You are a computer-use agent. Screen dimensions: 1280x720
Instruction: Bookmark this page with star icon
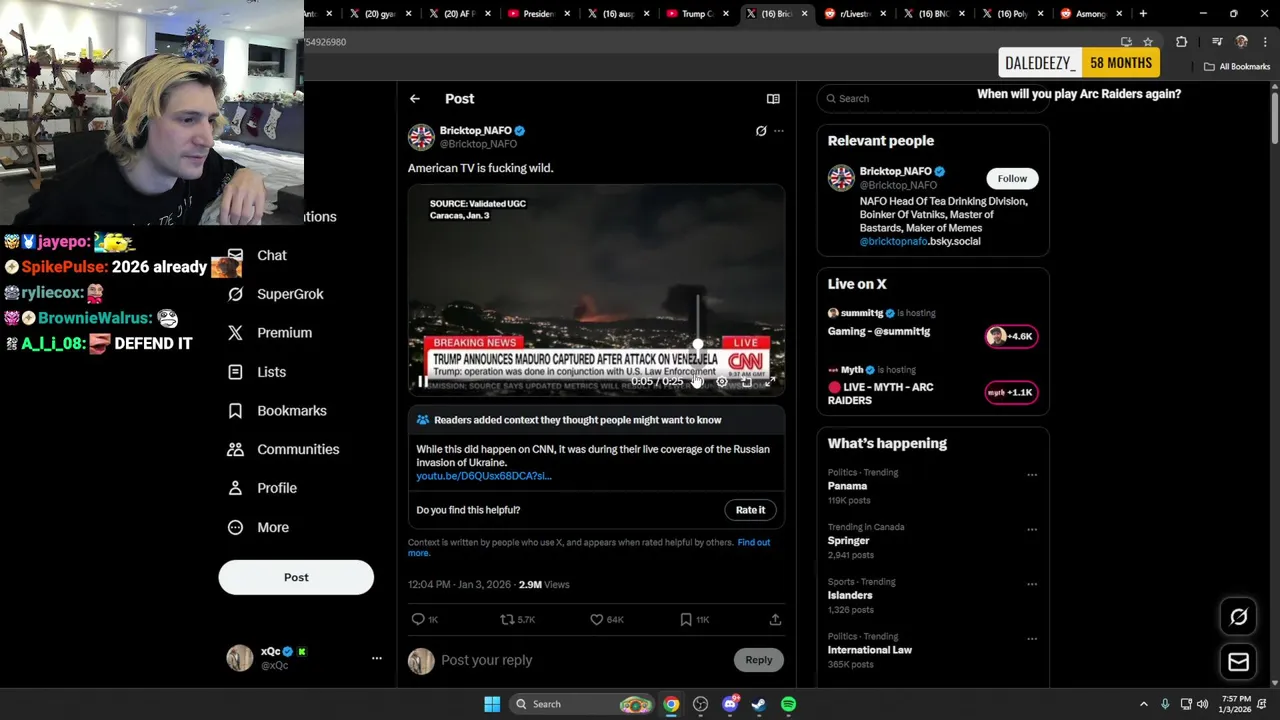click(x=1148, y=42)
